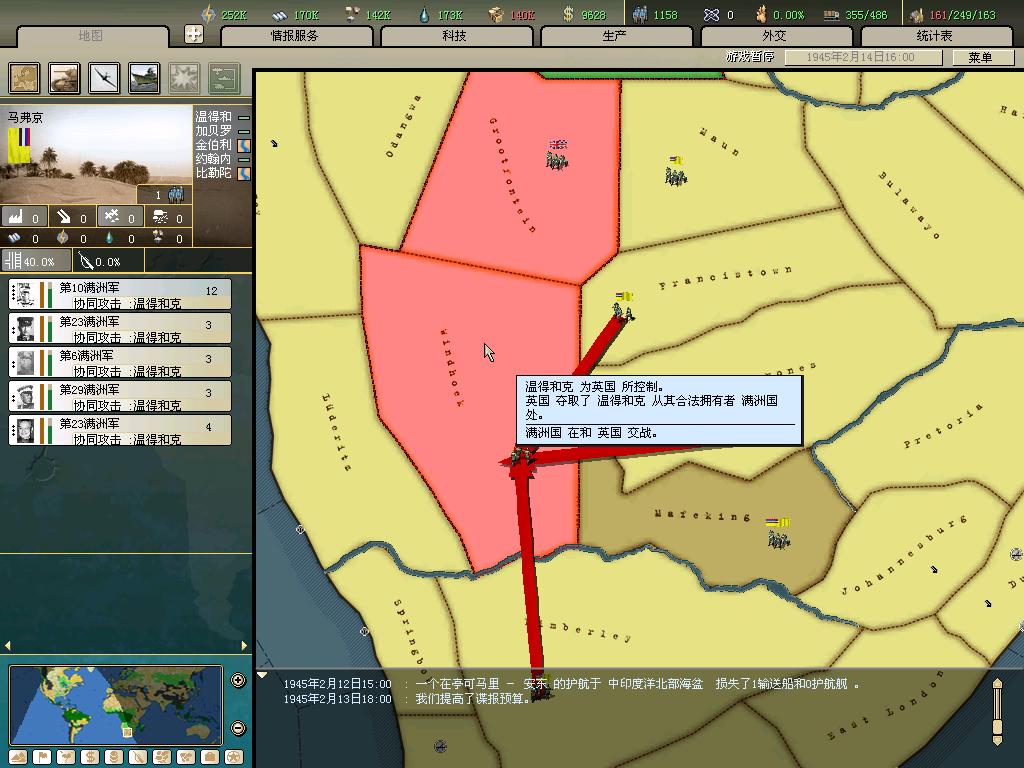Image resolution: width=1024 pixels, height=768 pixels.
Task: Toggle the economic map mode dollar button
Action: pos(89,757)
